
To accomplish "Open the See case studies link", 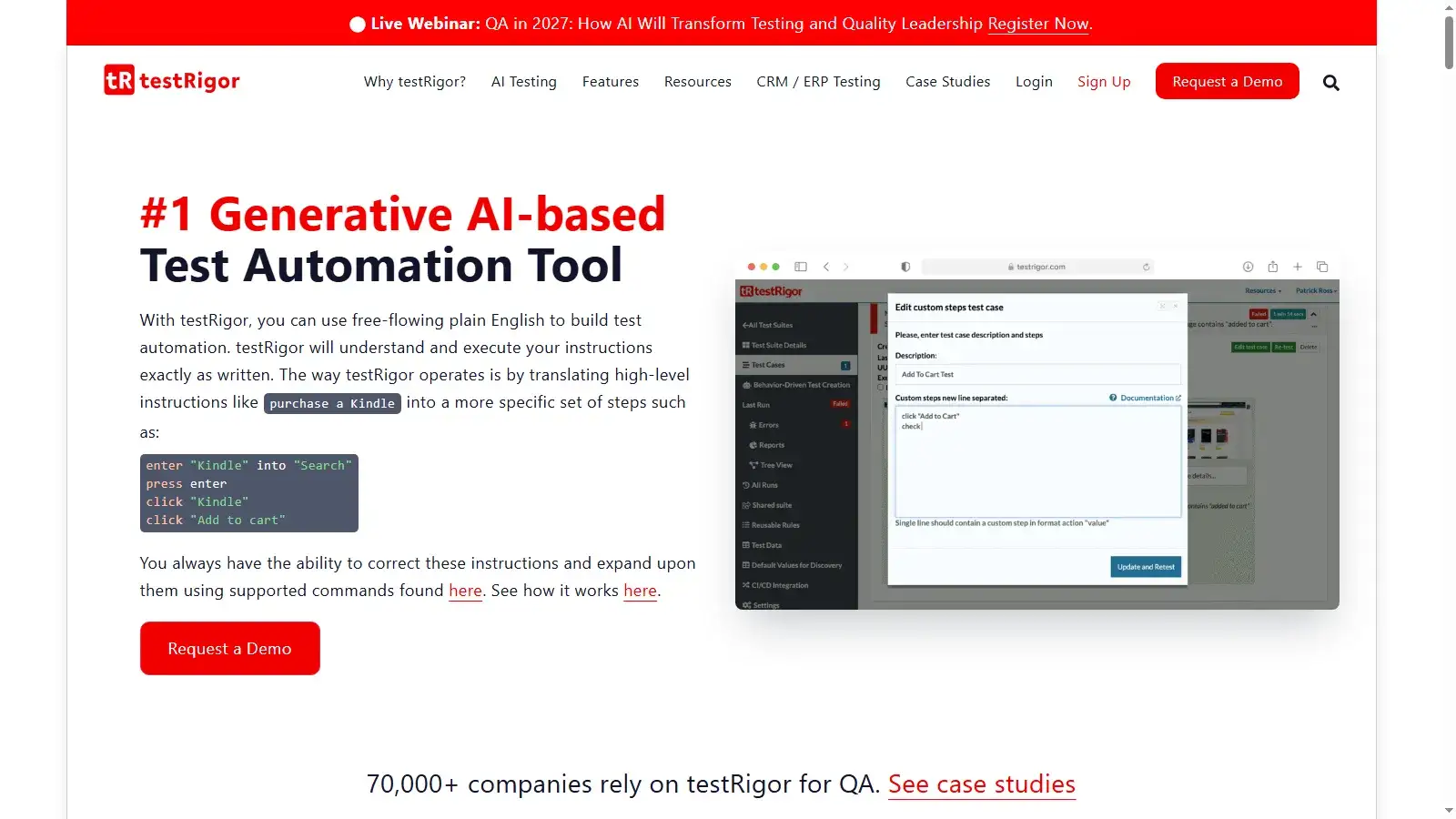I will pyautogui.click(x=982, y=784).
